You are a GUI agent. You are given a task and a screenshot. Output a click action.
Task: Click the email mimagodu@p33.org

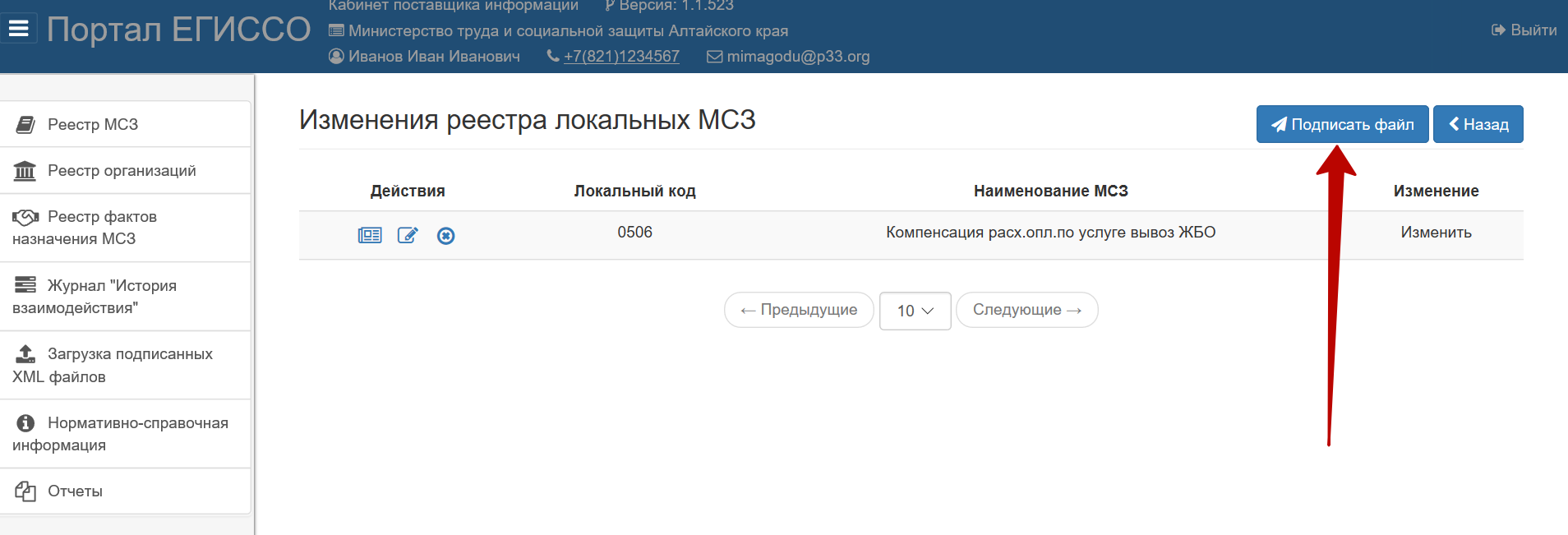click(798, 56)
